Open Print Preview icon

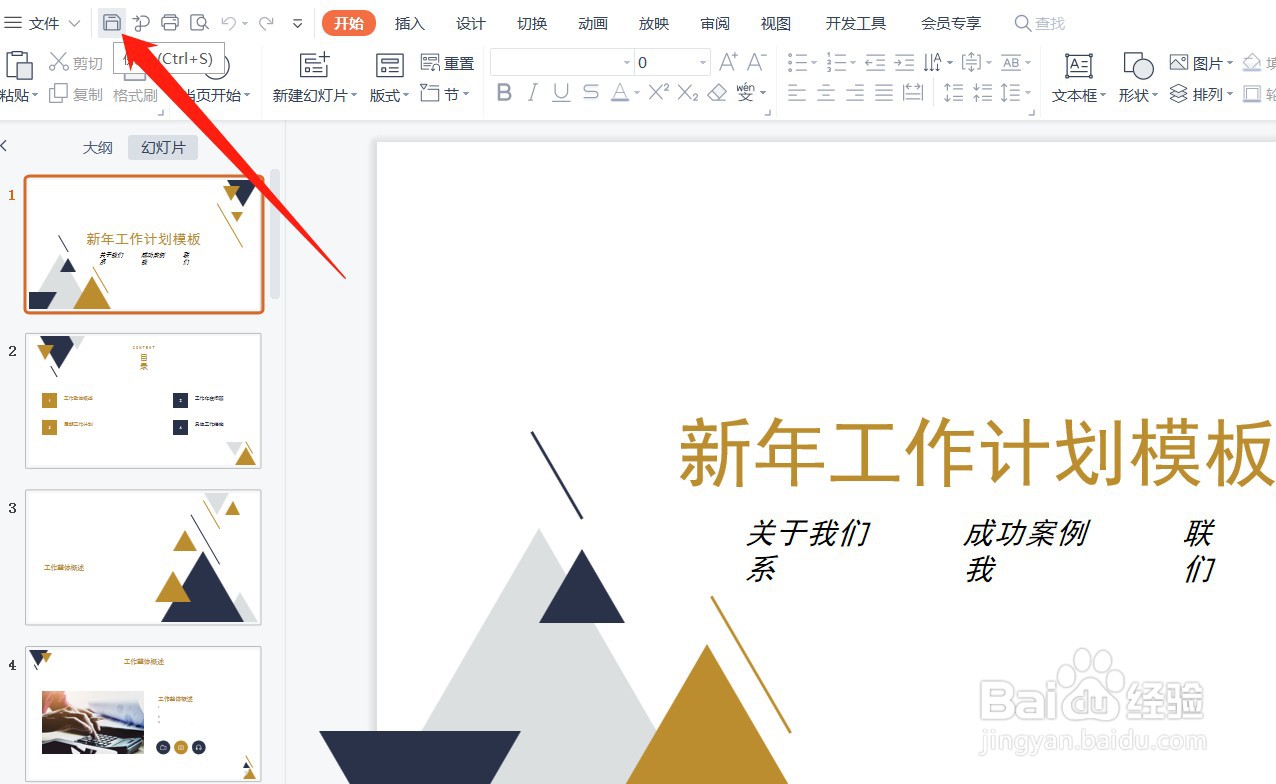199,22
